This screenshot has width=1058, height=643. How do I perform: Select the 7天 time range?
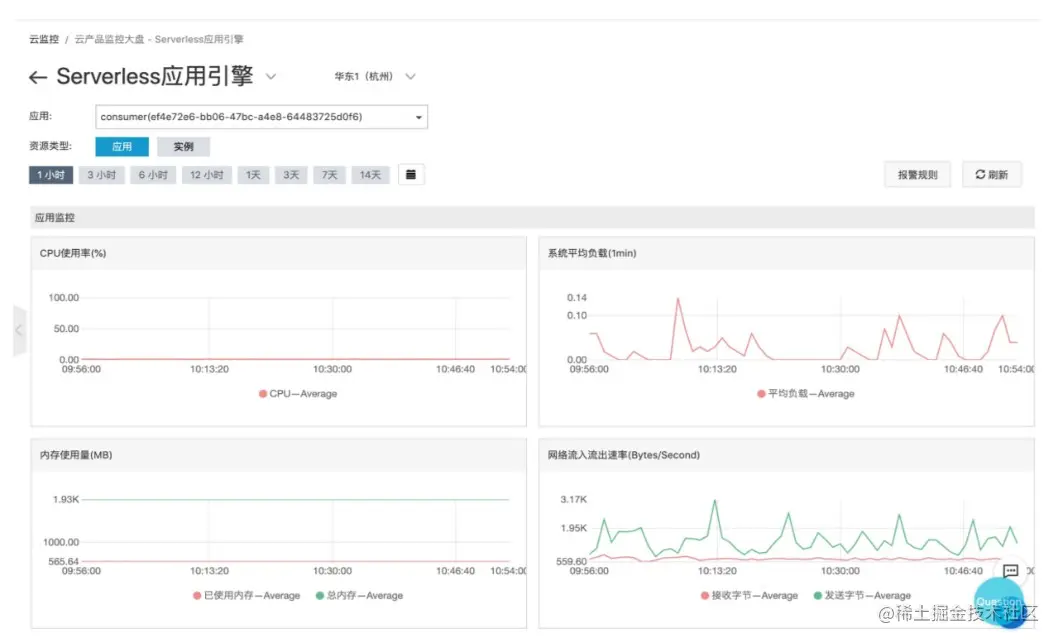[x=329, y=175]
